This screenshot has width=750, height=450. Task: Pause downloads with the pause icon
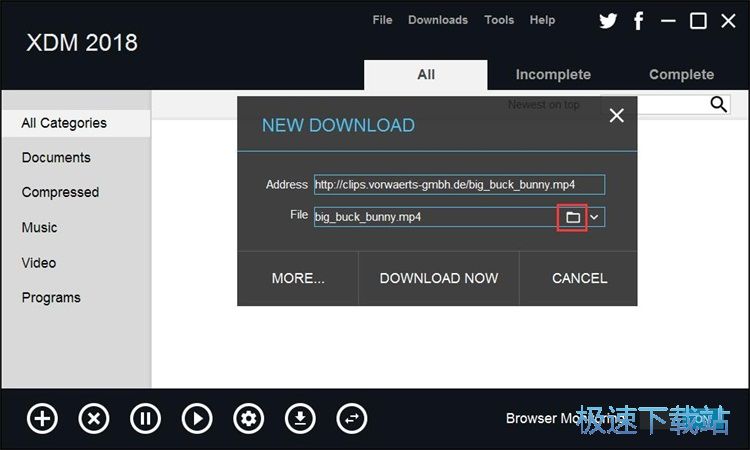(x=145, y=418)
